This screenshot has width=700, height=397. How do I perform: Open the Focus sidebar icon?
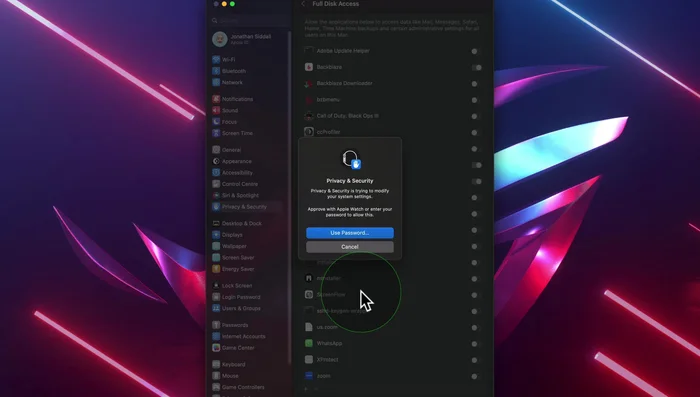[x=216, y=122]
